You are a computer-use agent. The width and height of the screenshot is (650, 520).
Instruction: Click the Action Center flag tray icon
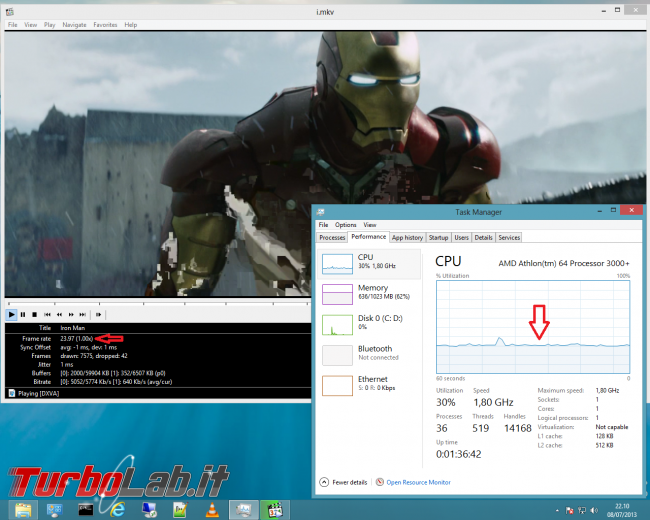tap(570, 510)
